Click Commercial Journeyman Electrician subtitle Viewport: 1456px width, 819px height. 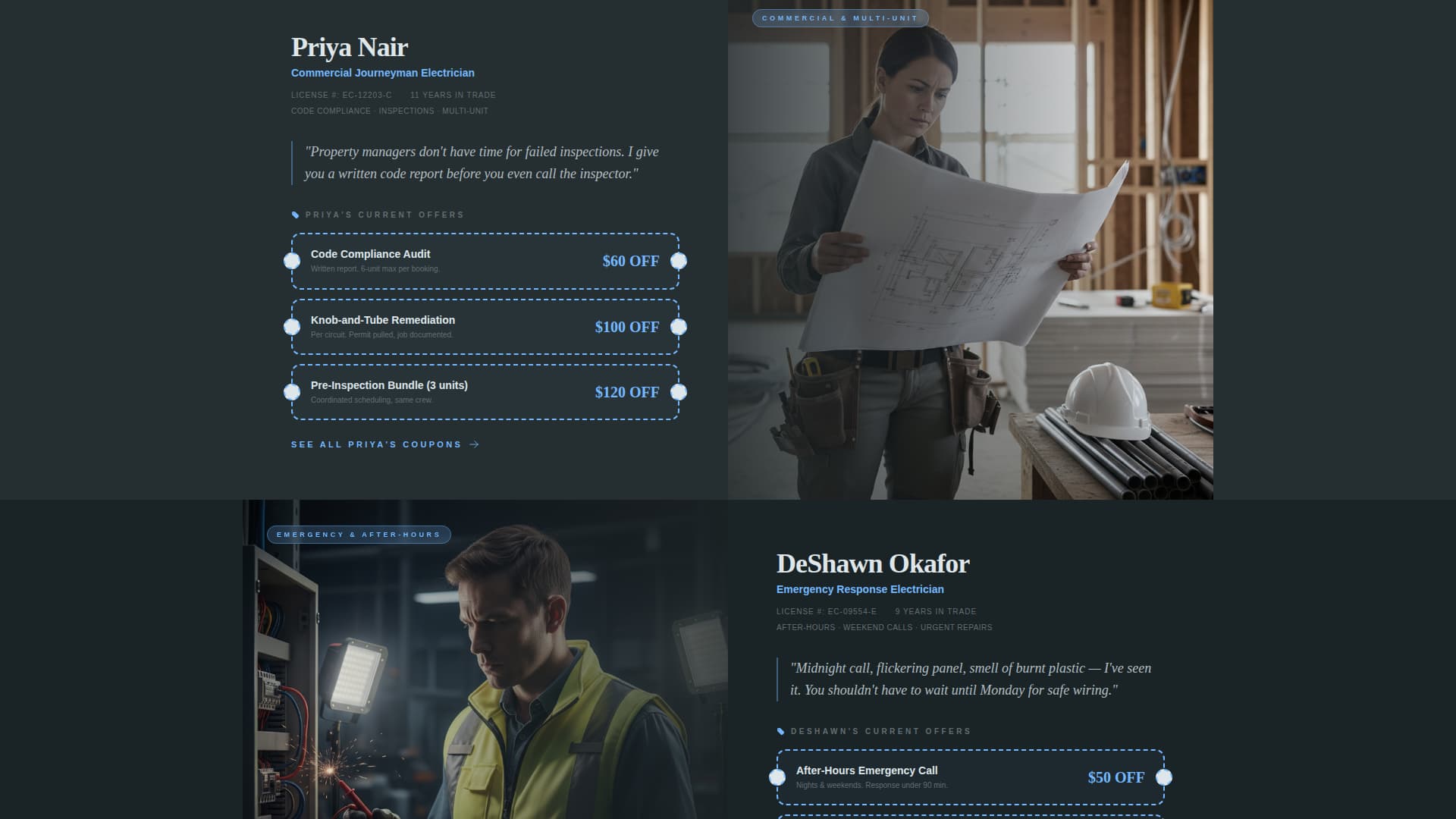[383, 73]
